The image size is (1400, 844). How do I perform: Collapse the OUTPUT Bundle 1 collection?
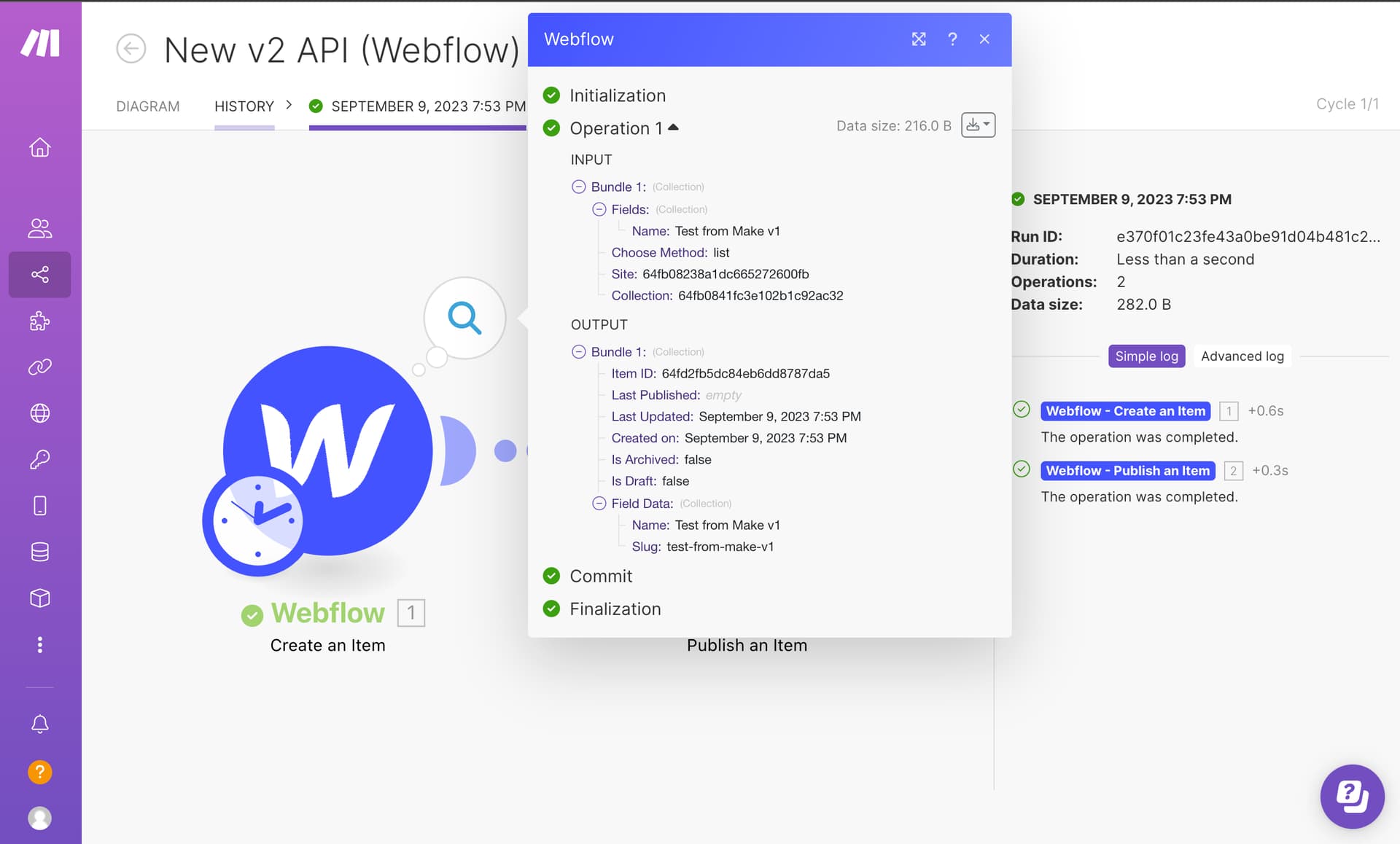(578, 351)
